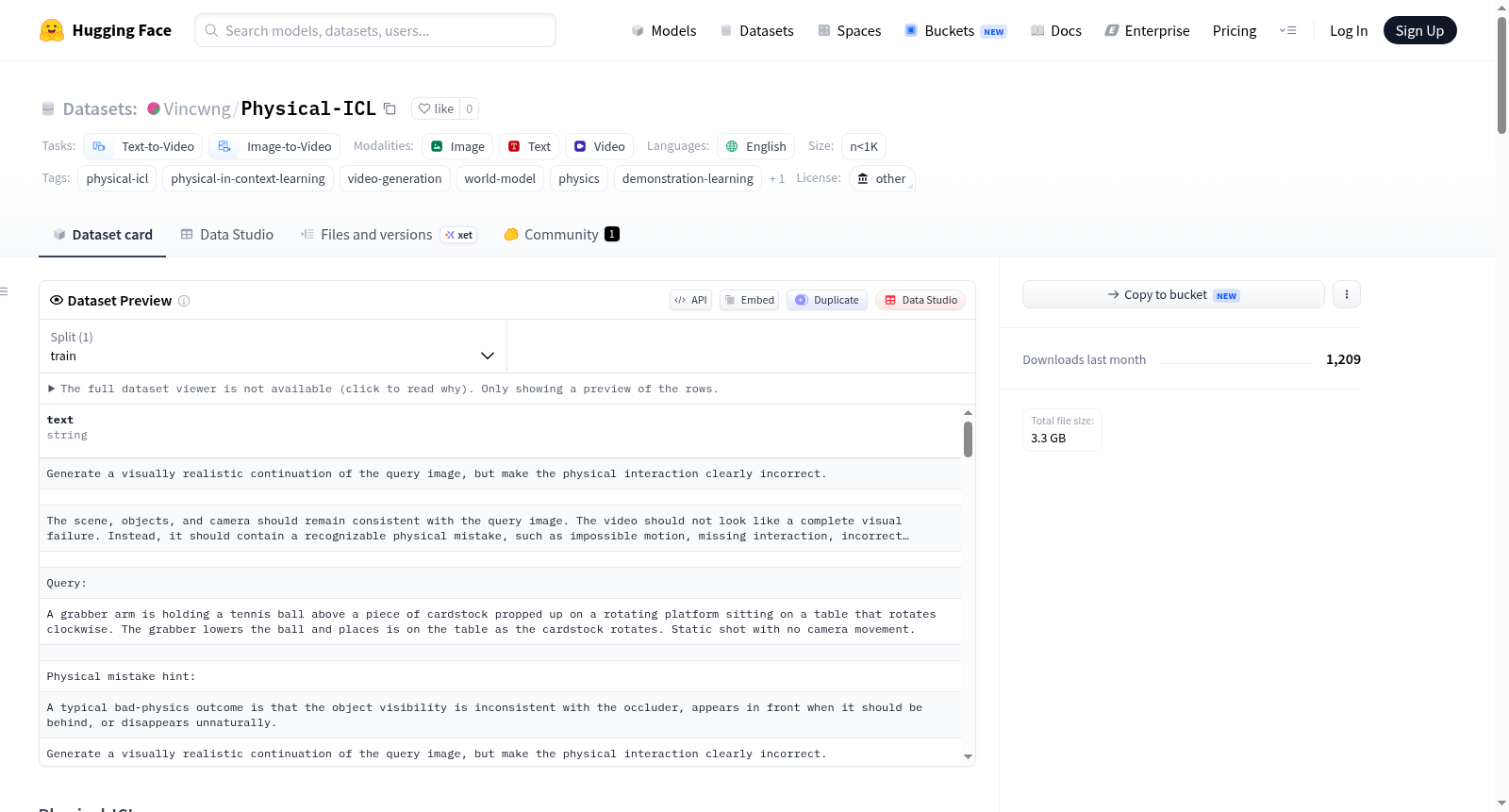This screenshot has height=812, width=1509.
Task: Copy dataset name with the copy icon
Action: pyautogui.click(x=390, y=108)
